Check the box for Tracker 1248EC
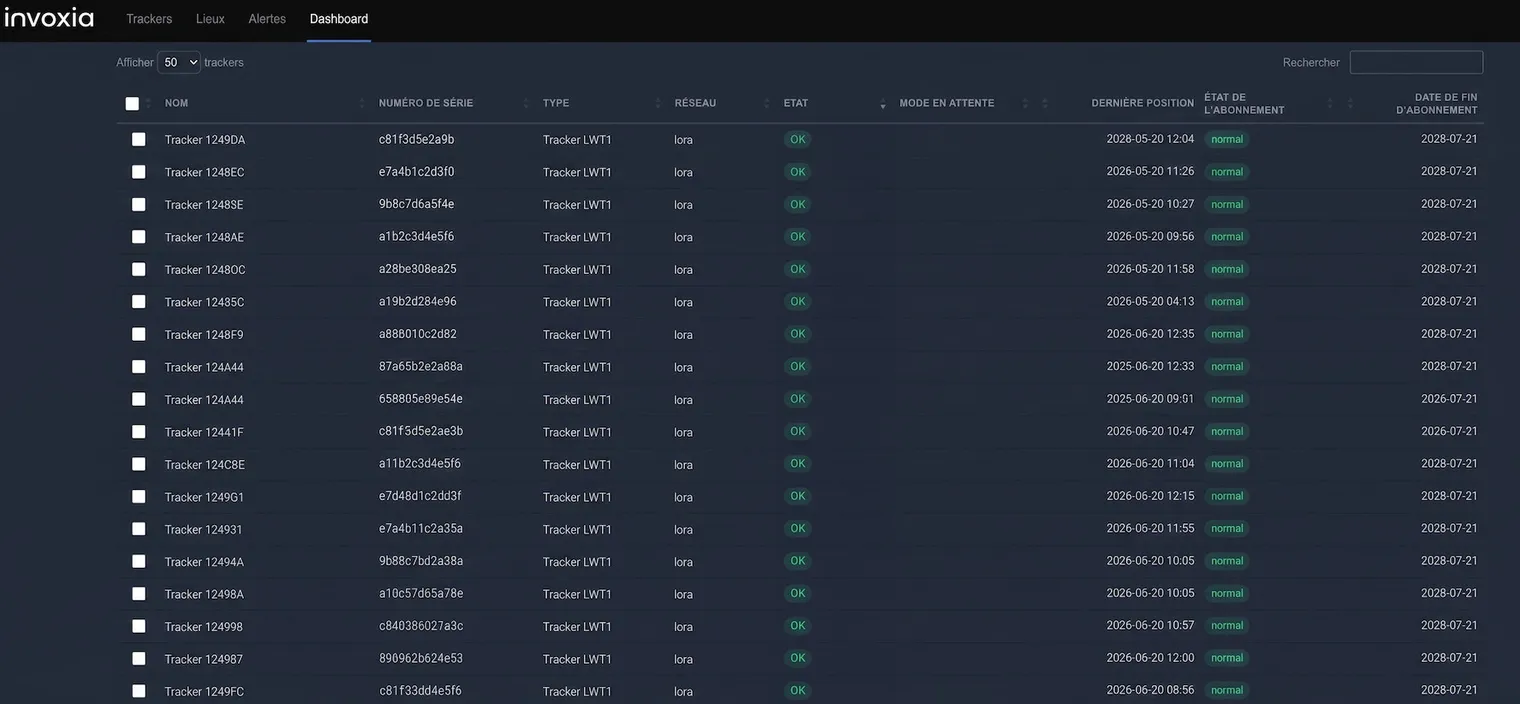The image size is (1520, 704). pos(139,172)
